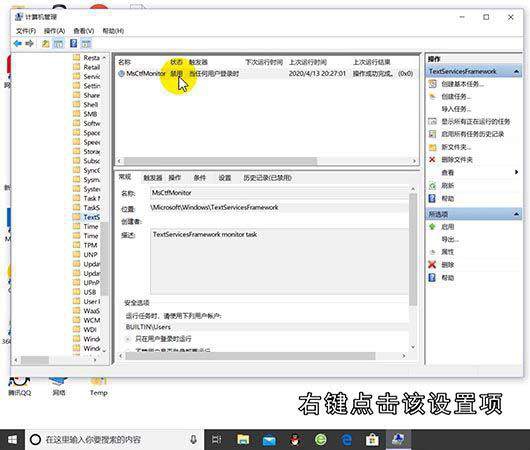
Task: Select the SMB folder in tree
Action: click(90, 114)
